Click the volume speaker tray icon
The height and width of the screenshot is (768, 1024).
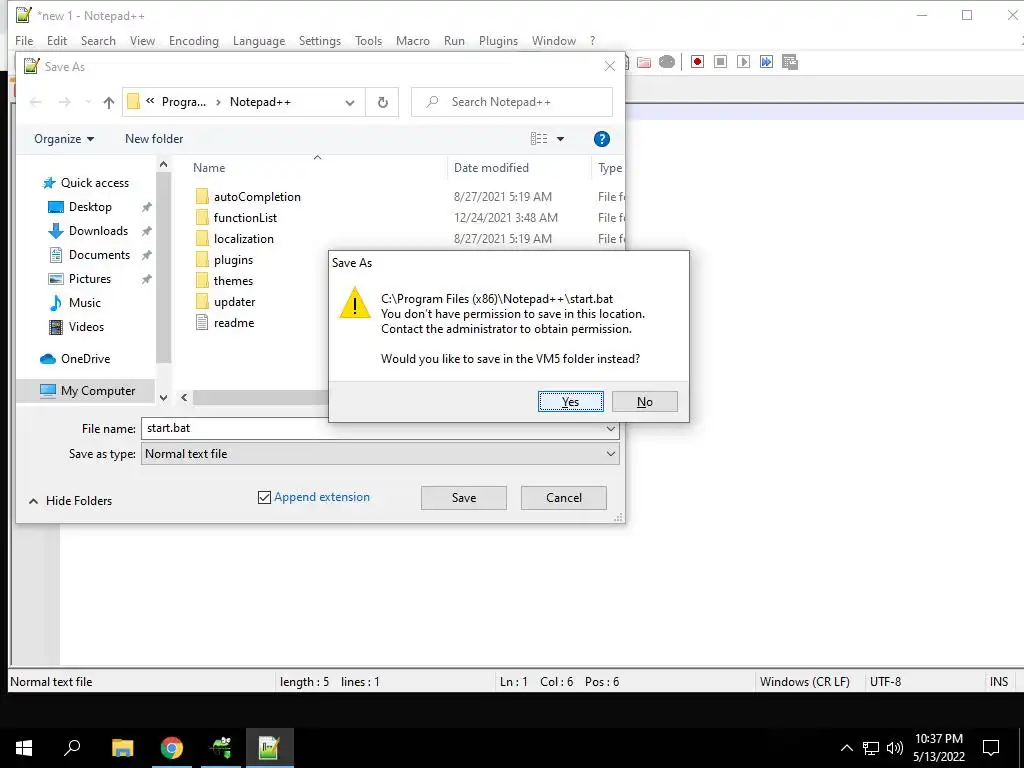(895, 748)
